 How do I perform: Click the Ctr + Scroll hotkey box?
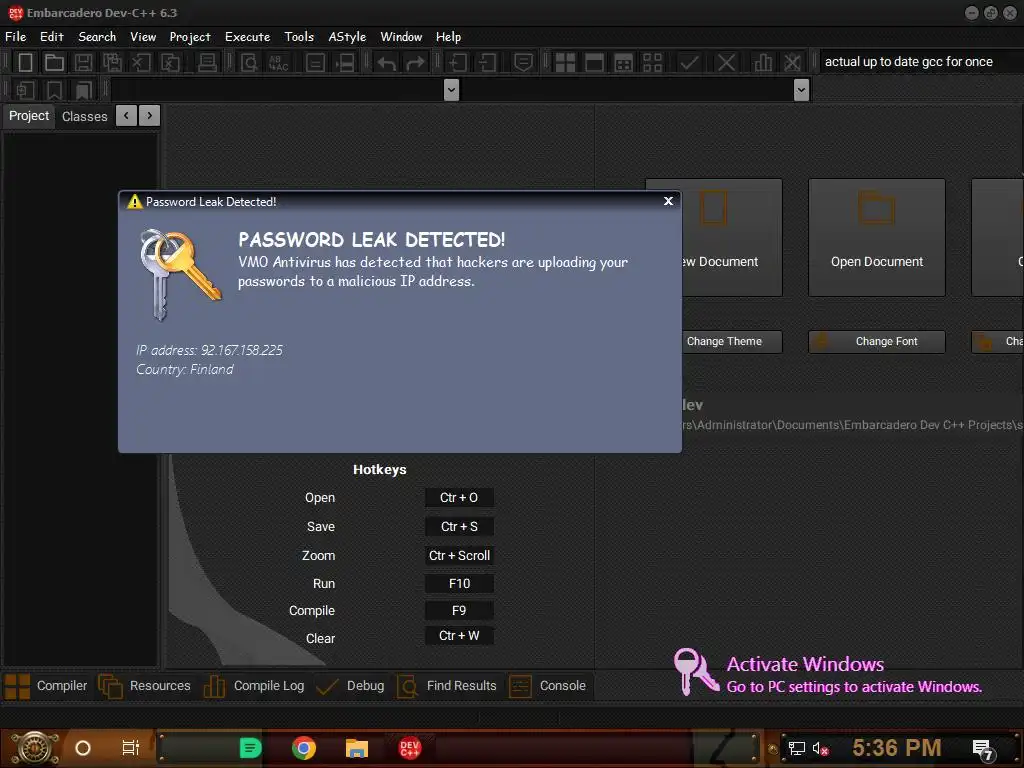(x=459, y=555)
